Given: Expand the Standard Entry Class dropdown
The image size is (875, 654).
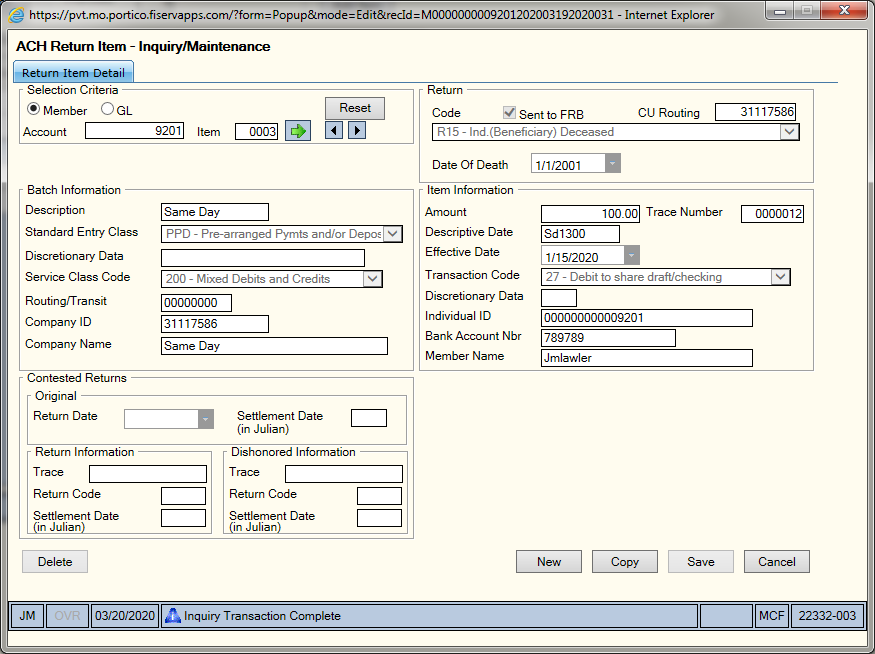Looking at the screenshot, I should 282,234.
